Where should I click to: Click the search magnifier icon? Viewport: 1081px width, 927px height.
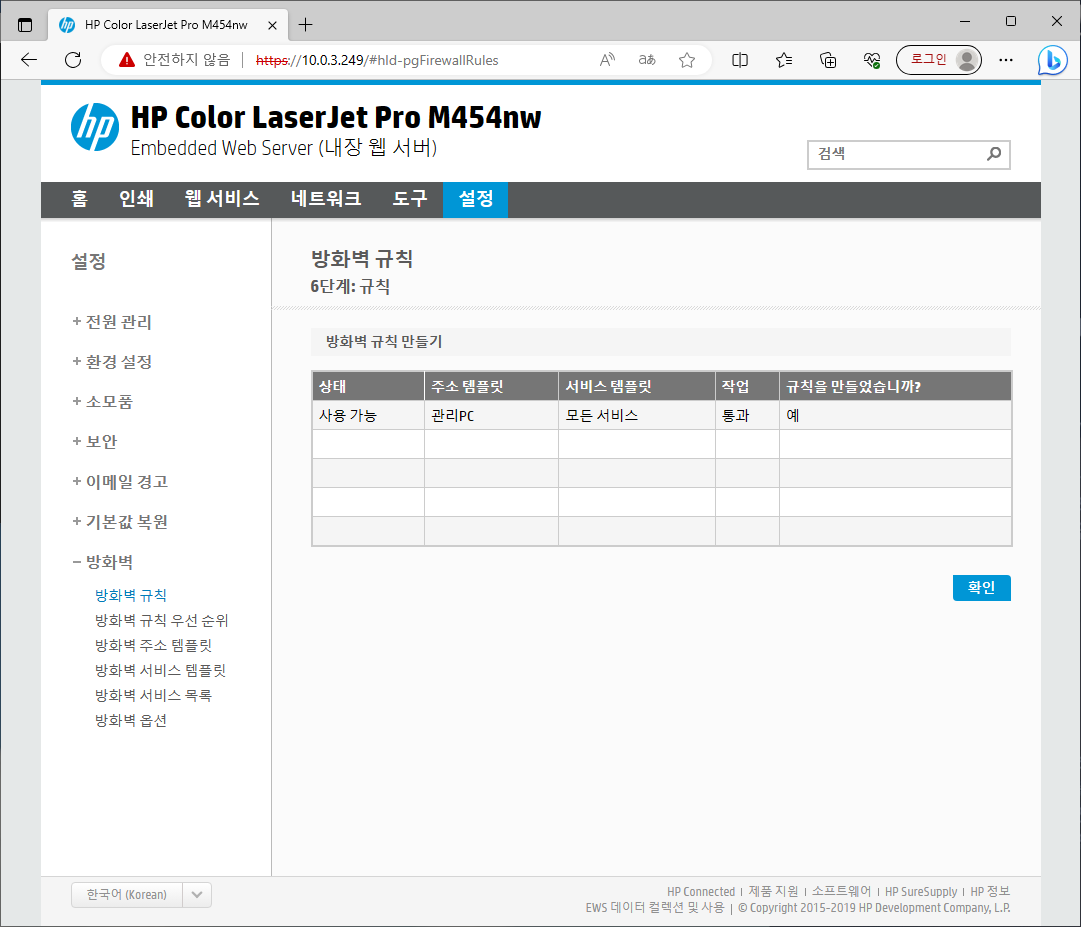[x=993, y=154]
